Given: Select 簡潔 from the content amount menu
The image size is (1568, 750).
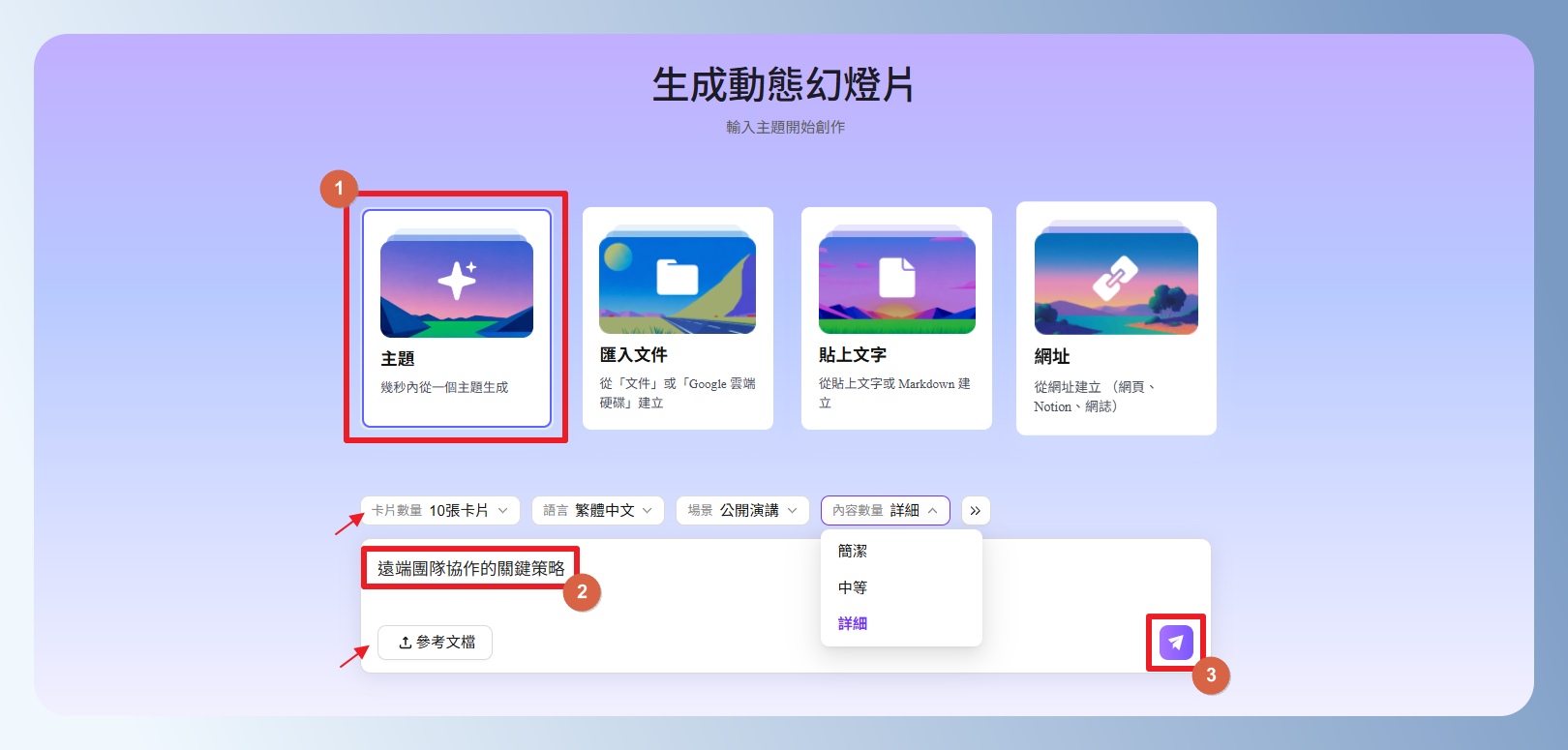Looking at the screenshot, I should [853, 552].
